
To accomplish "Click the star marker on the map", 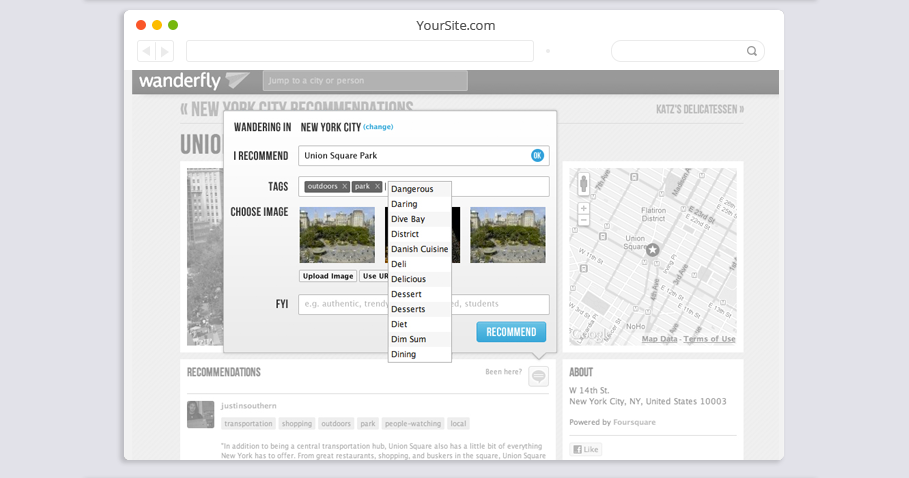I will 652,249.
